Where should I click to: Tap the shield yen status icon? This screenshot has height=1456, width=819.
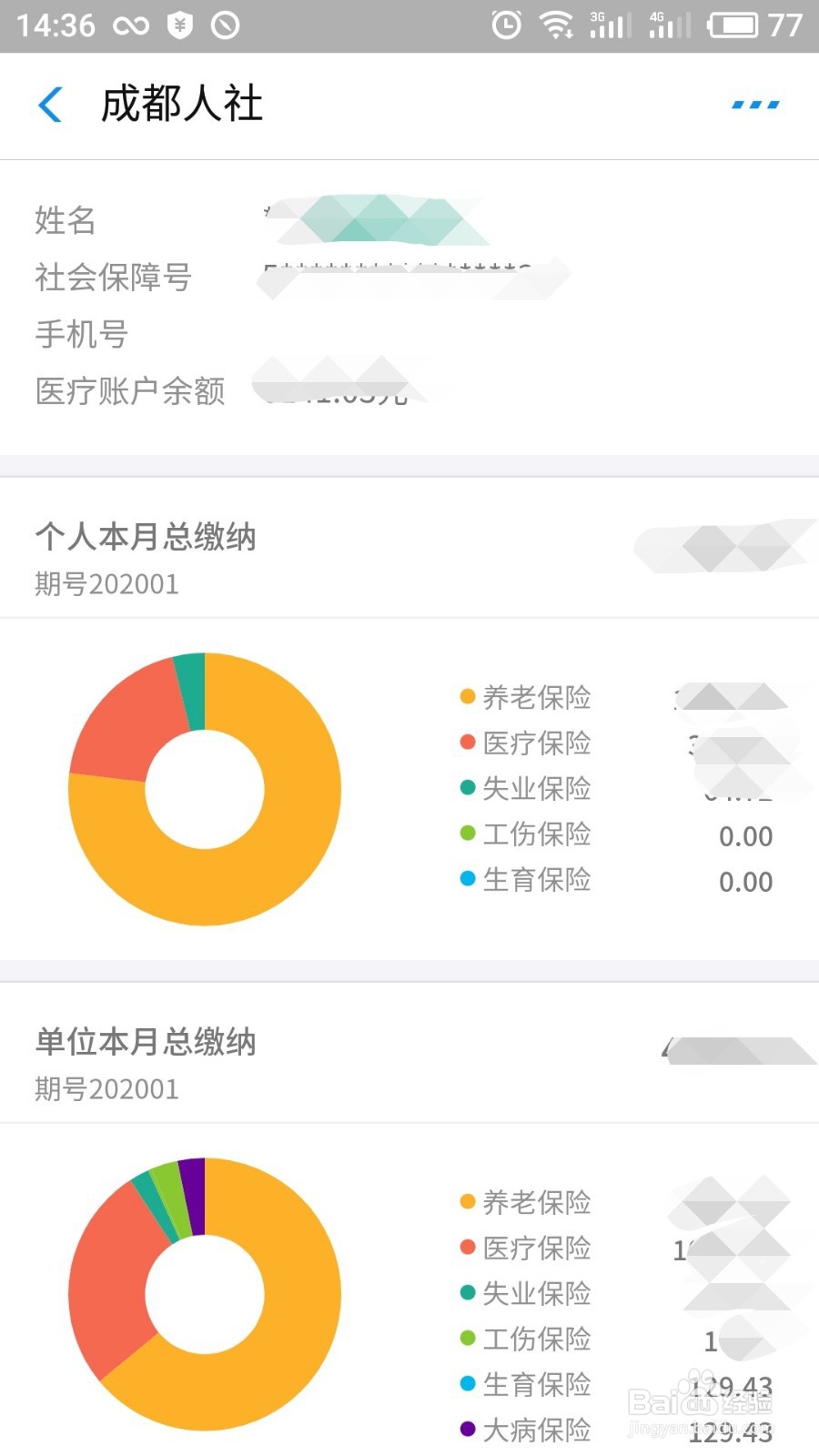(180, 25)
